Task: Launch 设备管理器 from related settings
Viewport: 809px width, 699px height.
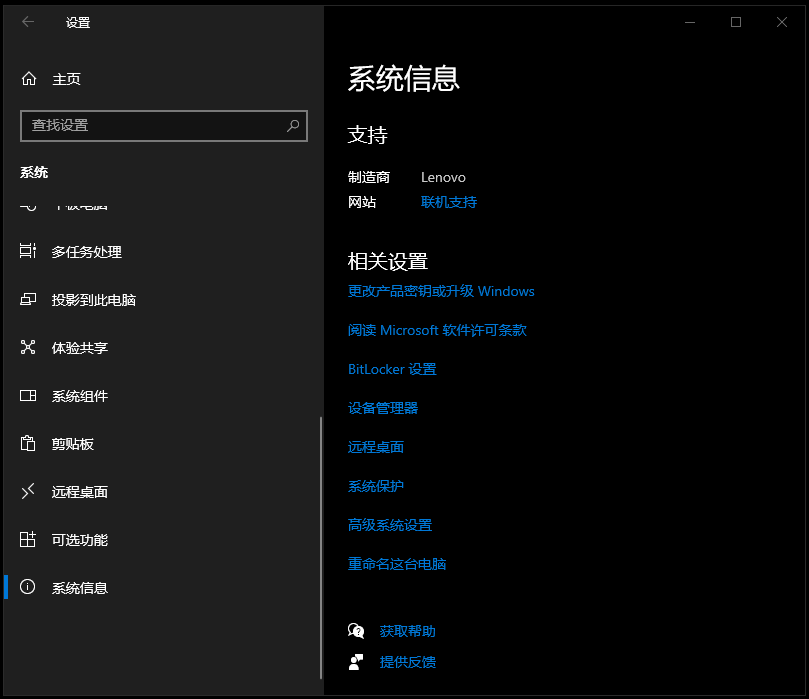Action: (x=383, y=408)
